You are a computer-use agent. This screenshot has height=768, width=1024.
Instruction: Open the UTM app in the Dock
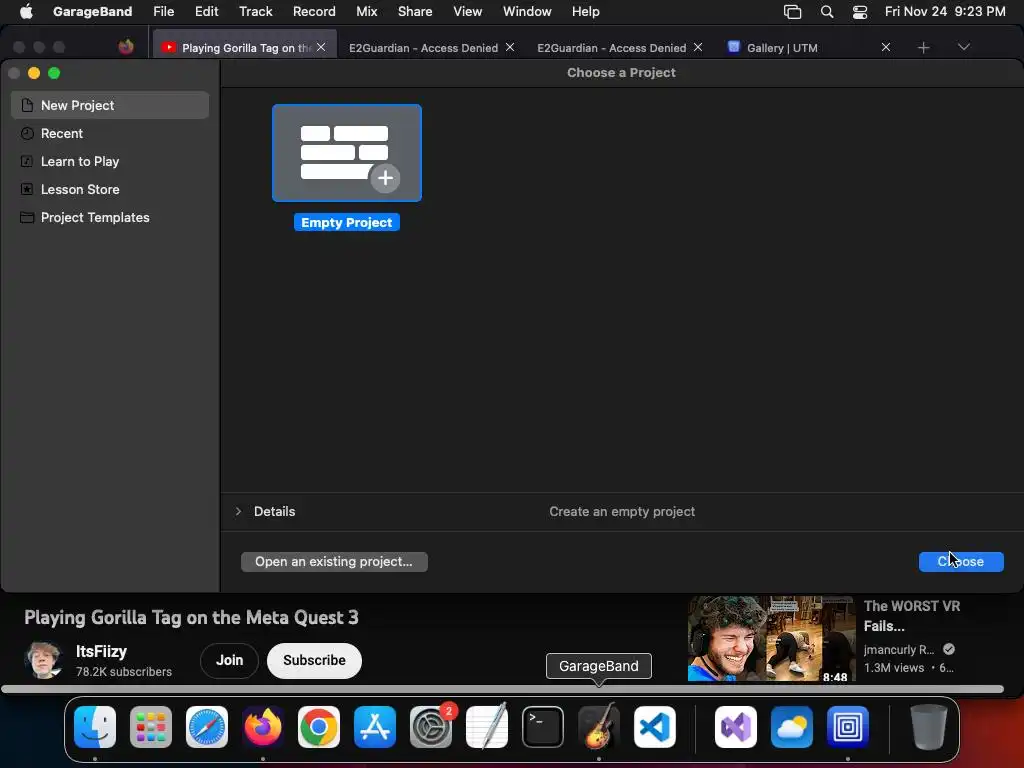pos(848,727)
